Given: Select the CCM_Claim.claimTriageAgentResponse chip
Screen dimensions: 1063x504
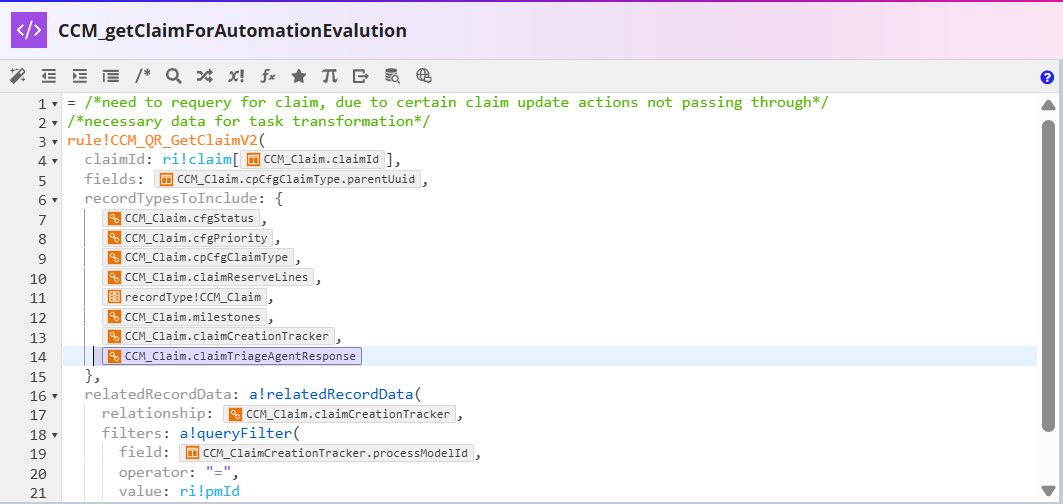Looking at the screenshot, I should (232, 355).
